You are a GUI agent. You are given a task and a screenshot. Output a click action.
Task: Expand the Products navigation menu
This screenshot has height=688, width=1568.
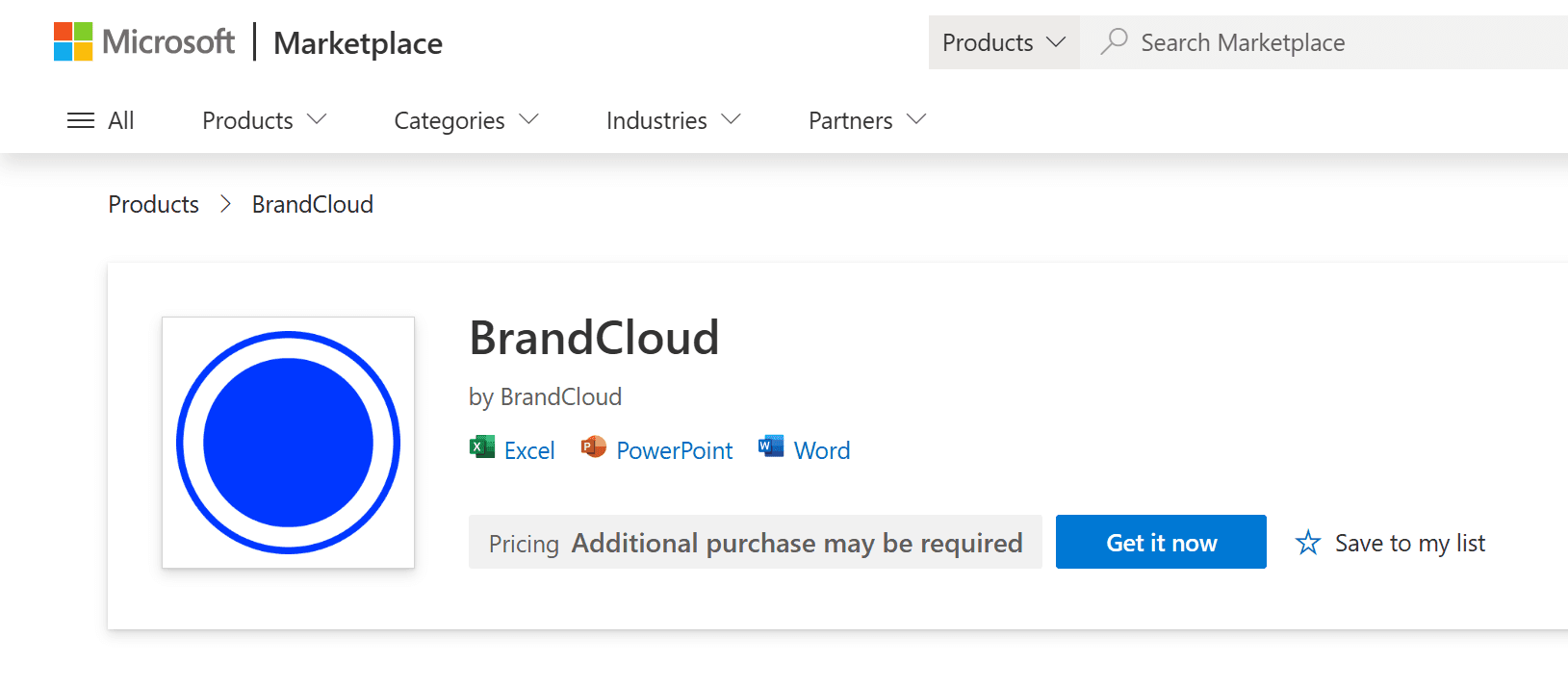(x=265, y=120)
